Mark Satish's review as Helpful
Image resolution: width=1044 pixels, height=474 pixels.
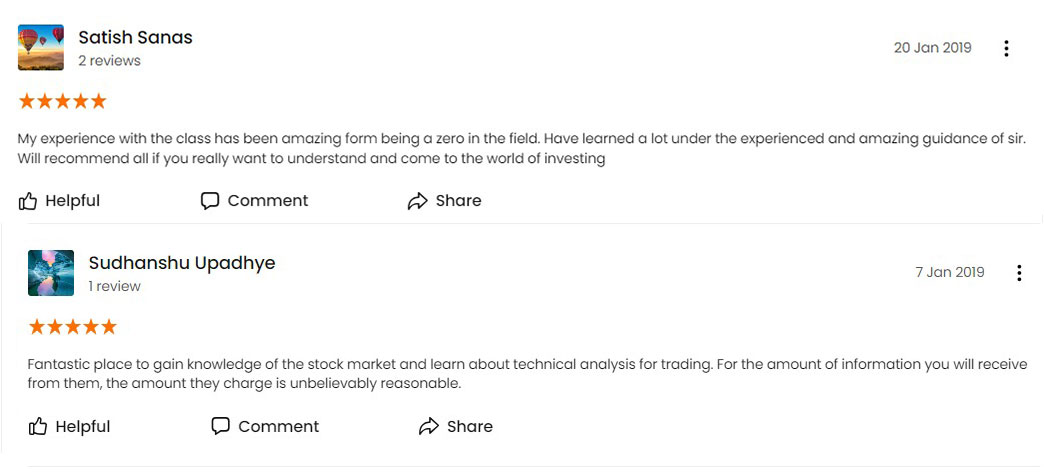(73, 200)
